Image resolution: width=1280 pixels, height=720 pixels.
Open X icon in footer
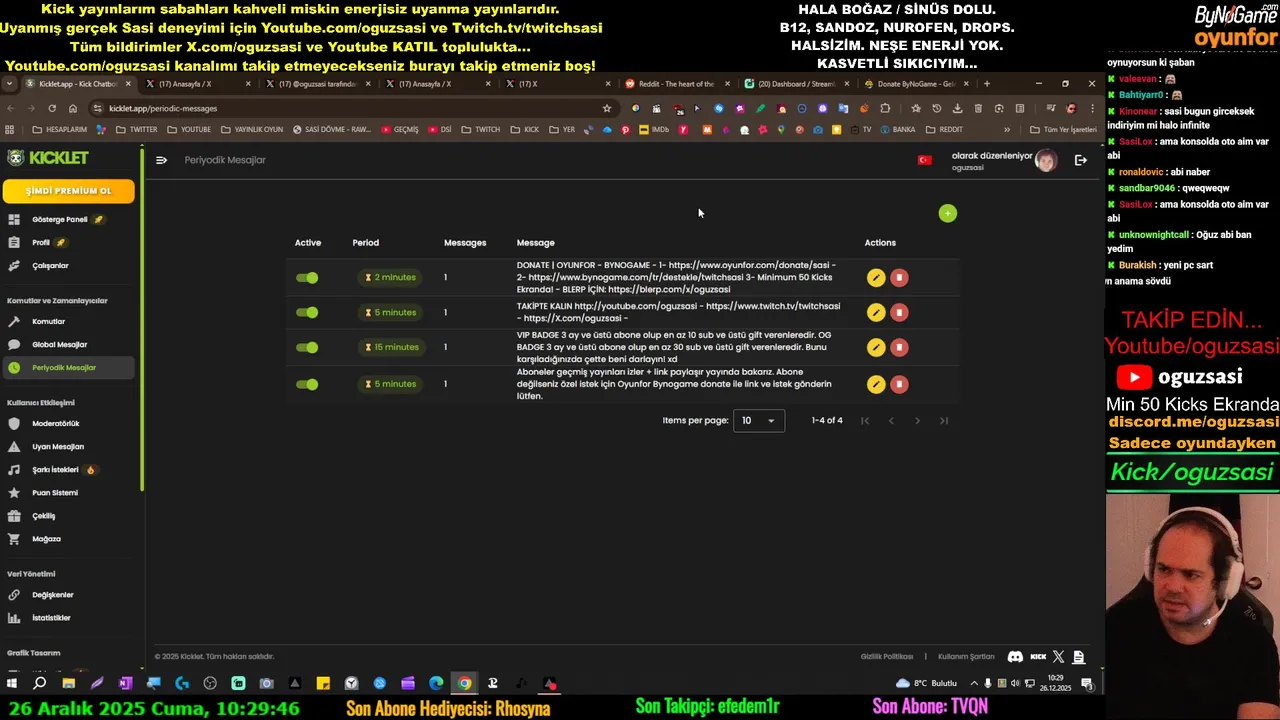pyautogui.click(x=1059, y=657)
